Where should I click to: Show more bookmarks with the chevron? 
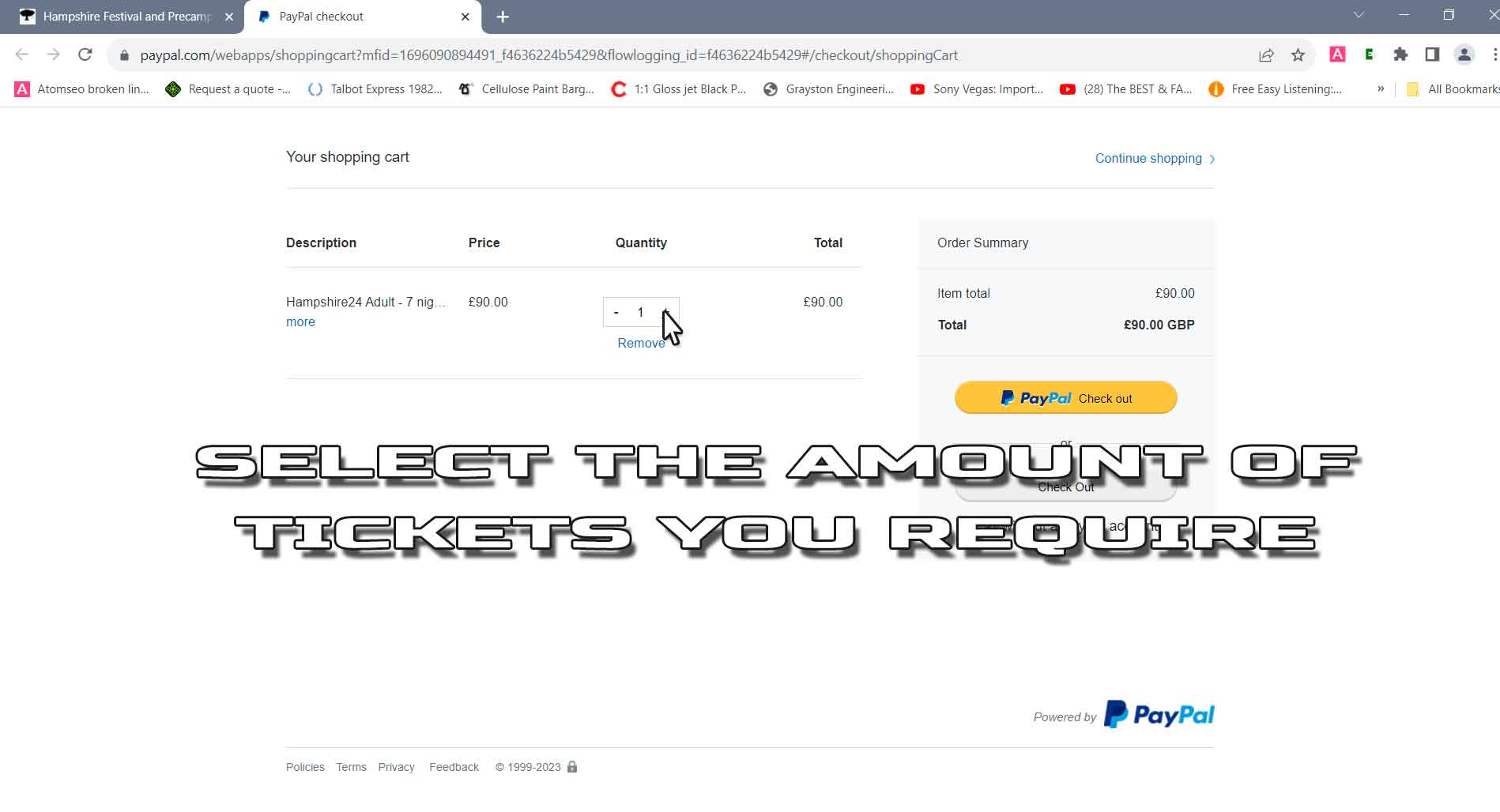[x=1381, y=88]
